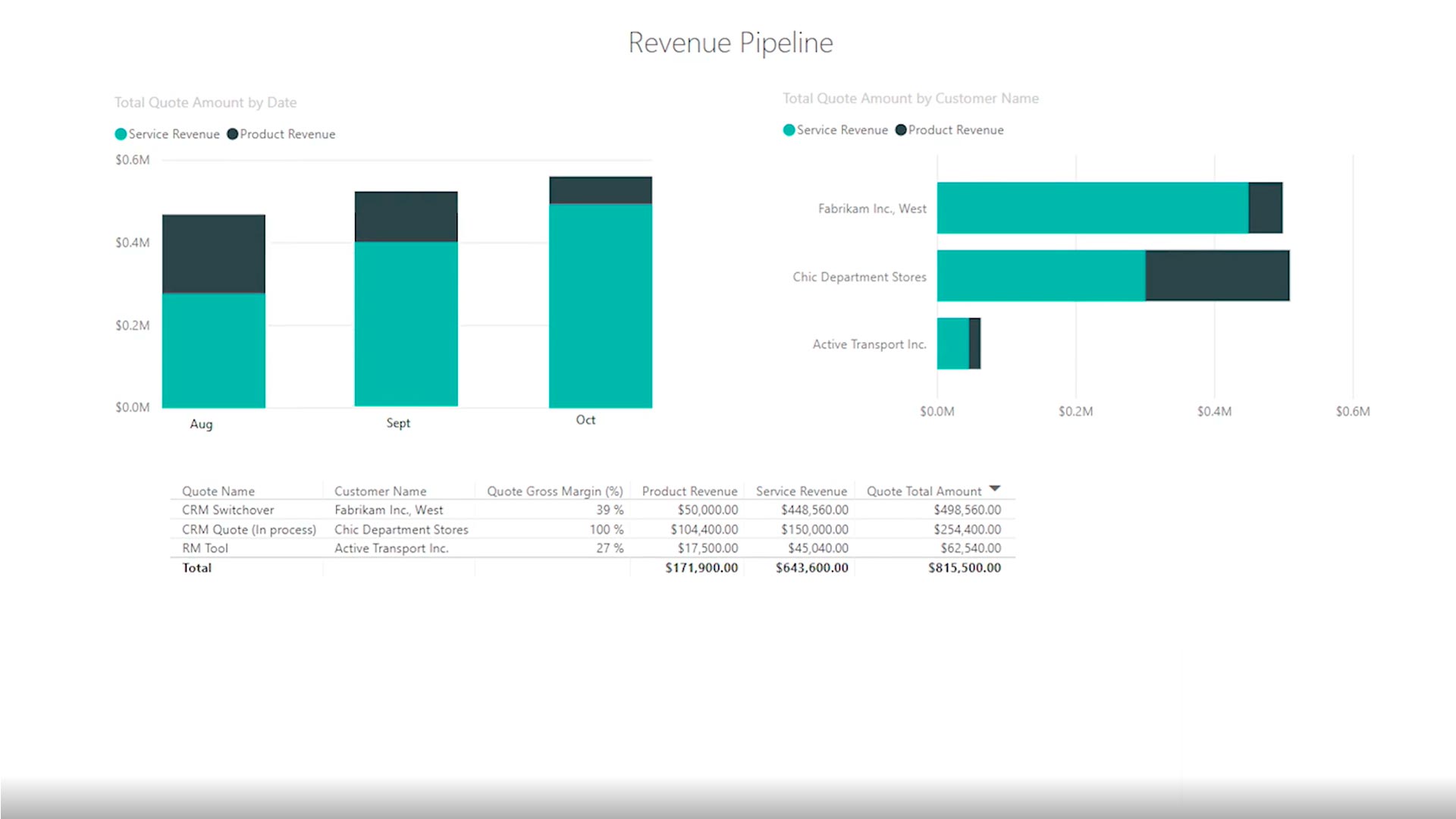Click Service Revenue legend dot in customer chart
The height and width of the screenshot is (819, 1456).
click(789, 130)
